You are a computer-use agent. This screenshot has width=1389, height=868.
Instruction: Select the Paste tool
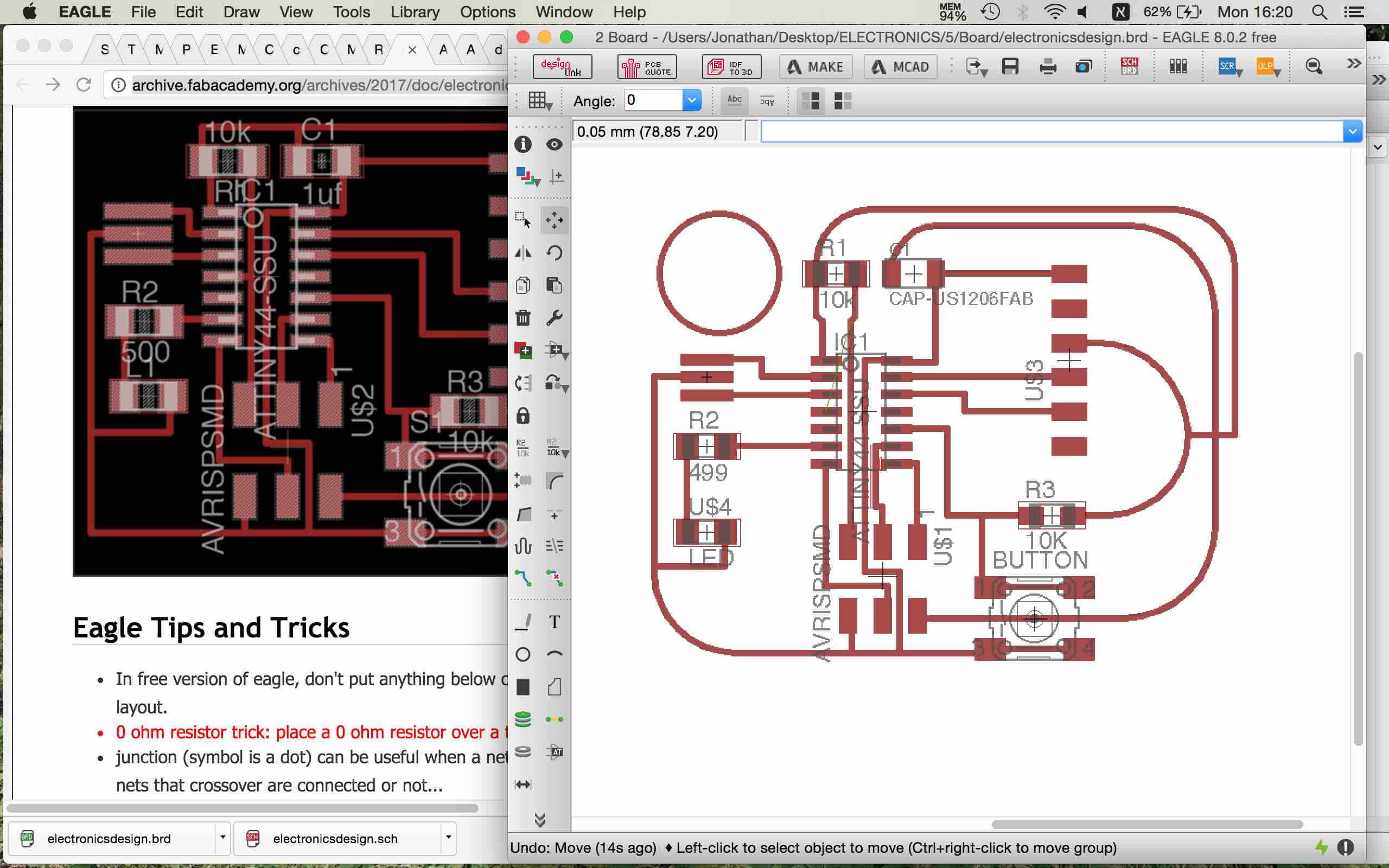(554, 285)
